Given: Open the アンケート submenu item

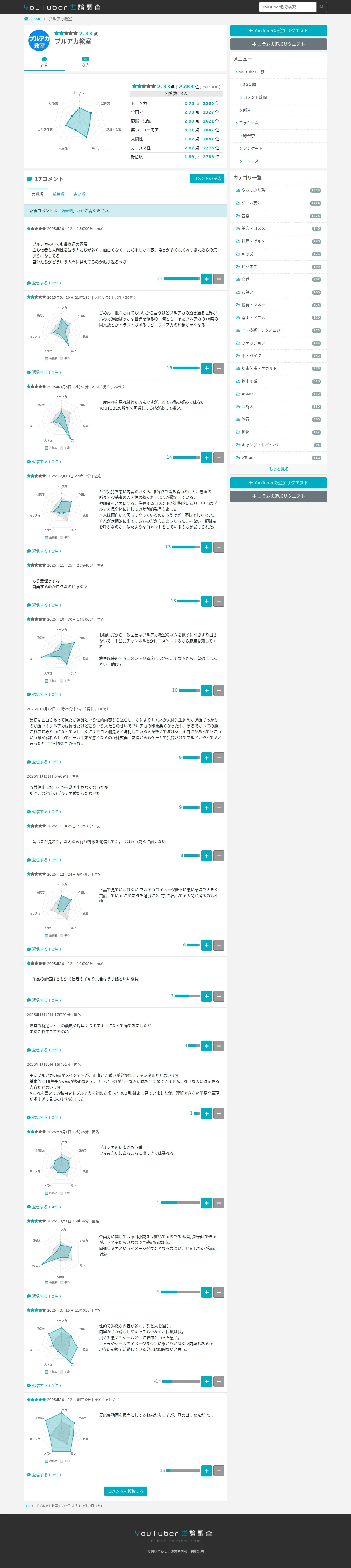Looking at the screenshot, I should 279,149.
